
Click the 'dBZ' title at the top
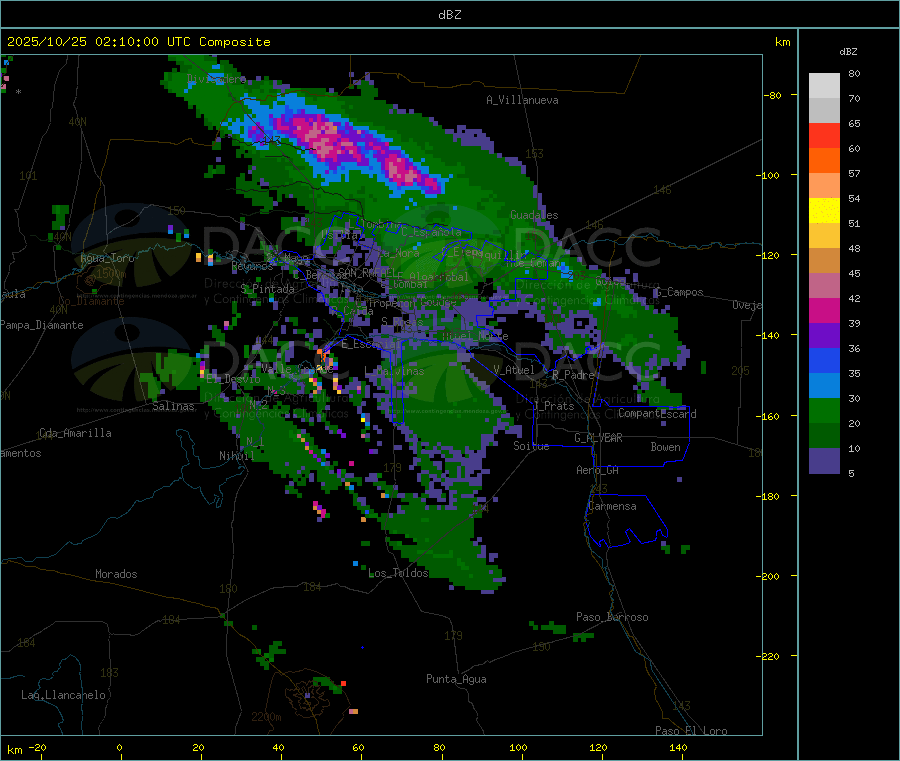pyautogui.click(x=449, y=15)
